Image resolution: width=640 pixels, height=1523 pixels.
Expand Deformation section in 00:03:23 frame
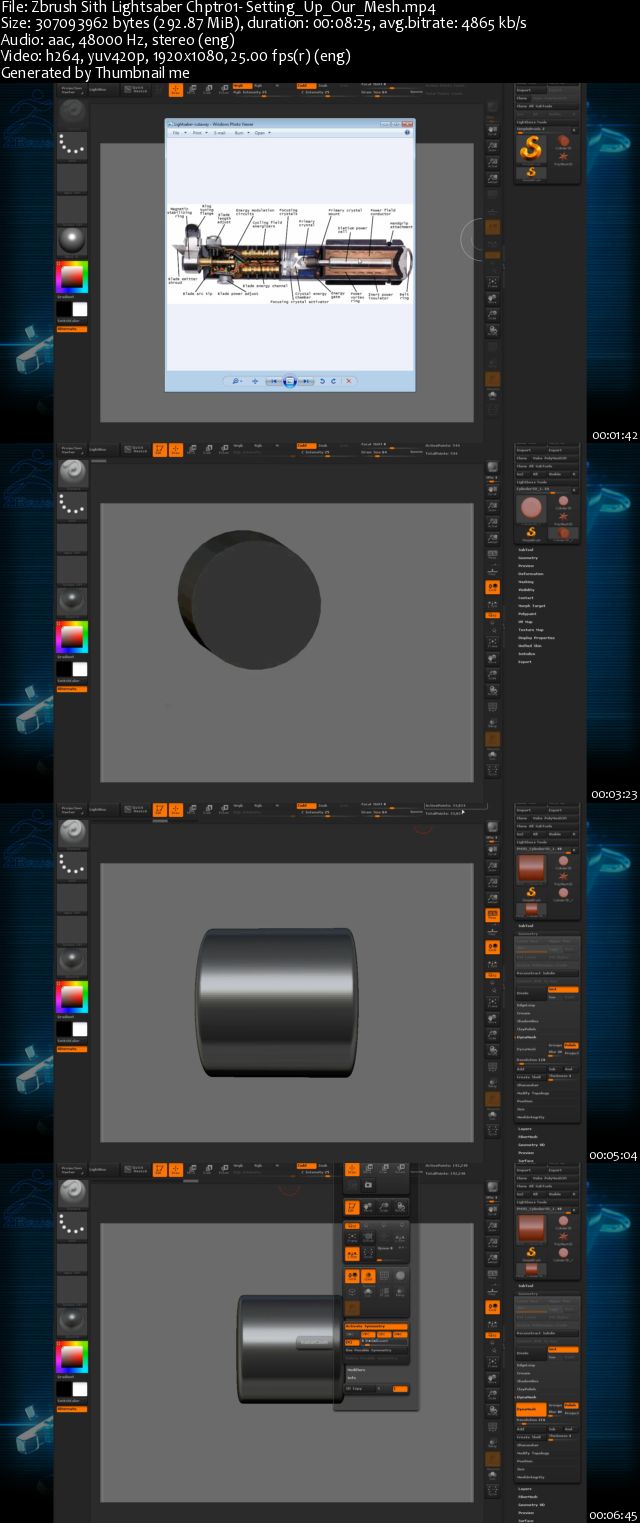[531, 574]
